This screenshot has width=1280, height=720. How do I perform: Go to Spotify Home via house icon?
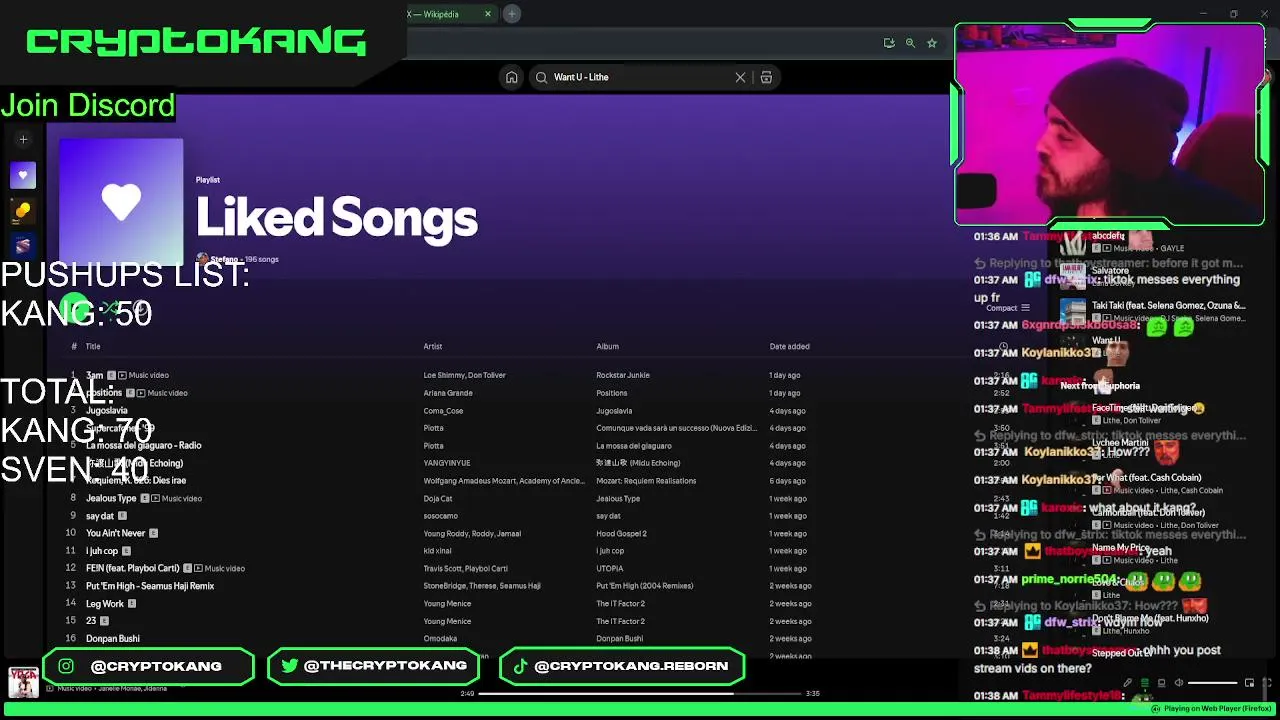coord(511,77)
